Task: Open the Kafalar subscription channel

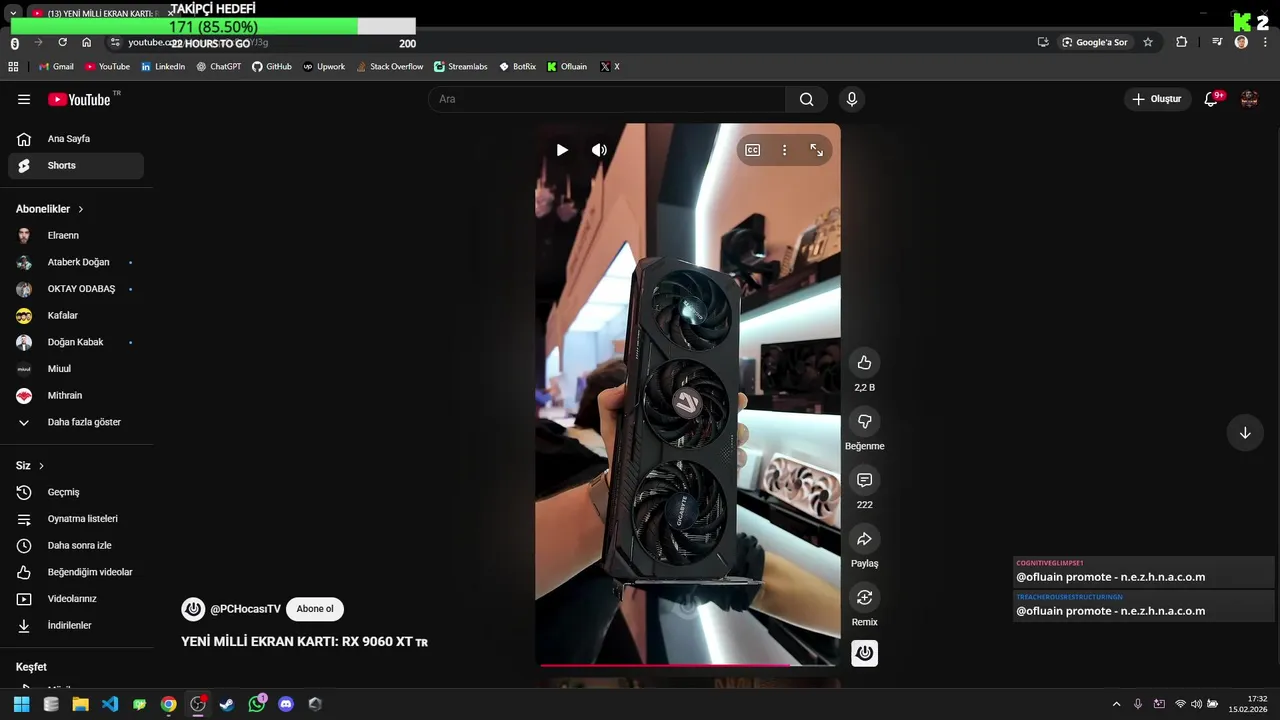Action: click(x=76, y=316)
